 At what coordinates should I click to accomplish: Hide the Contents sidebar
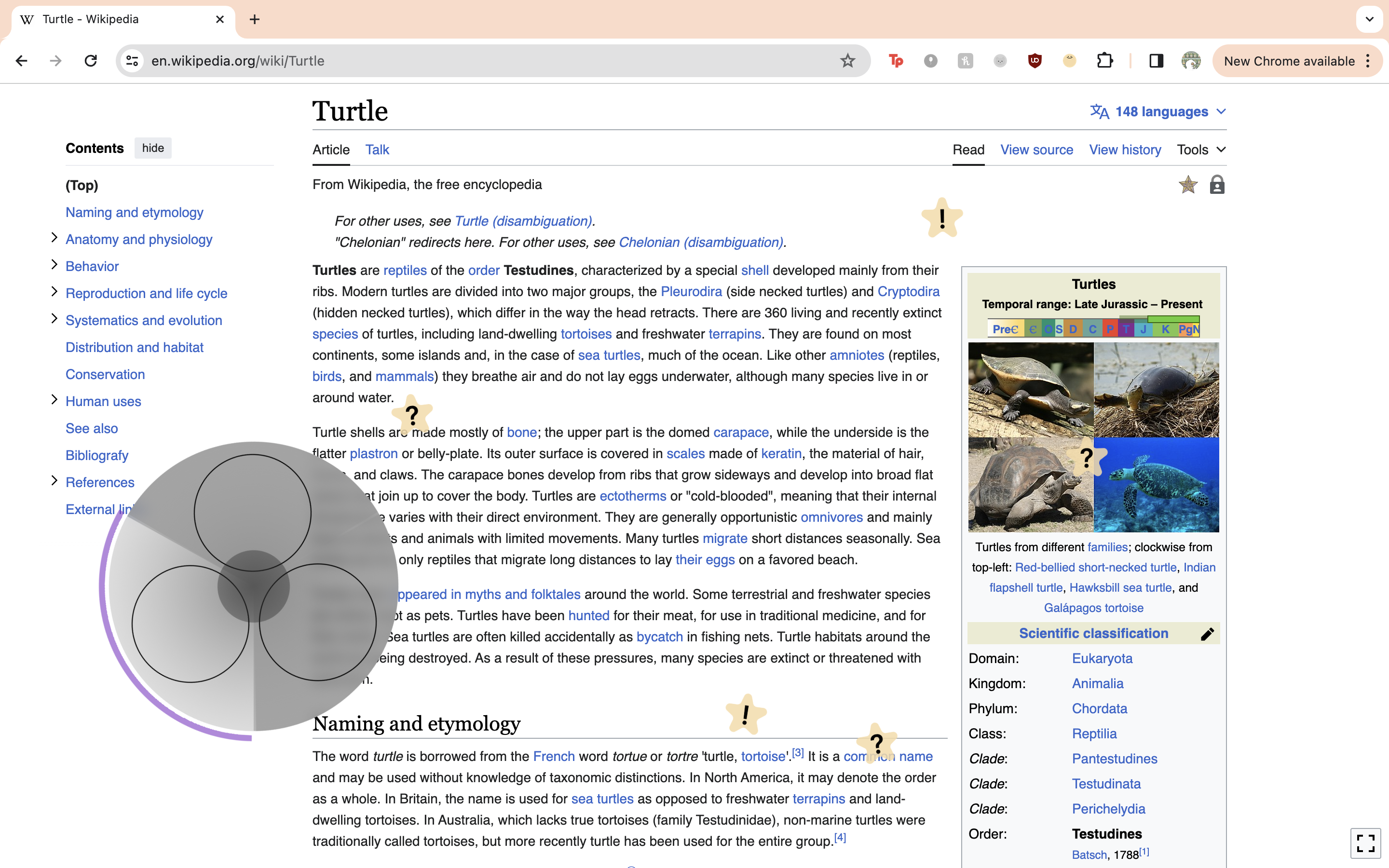point(153,148)
